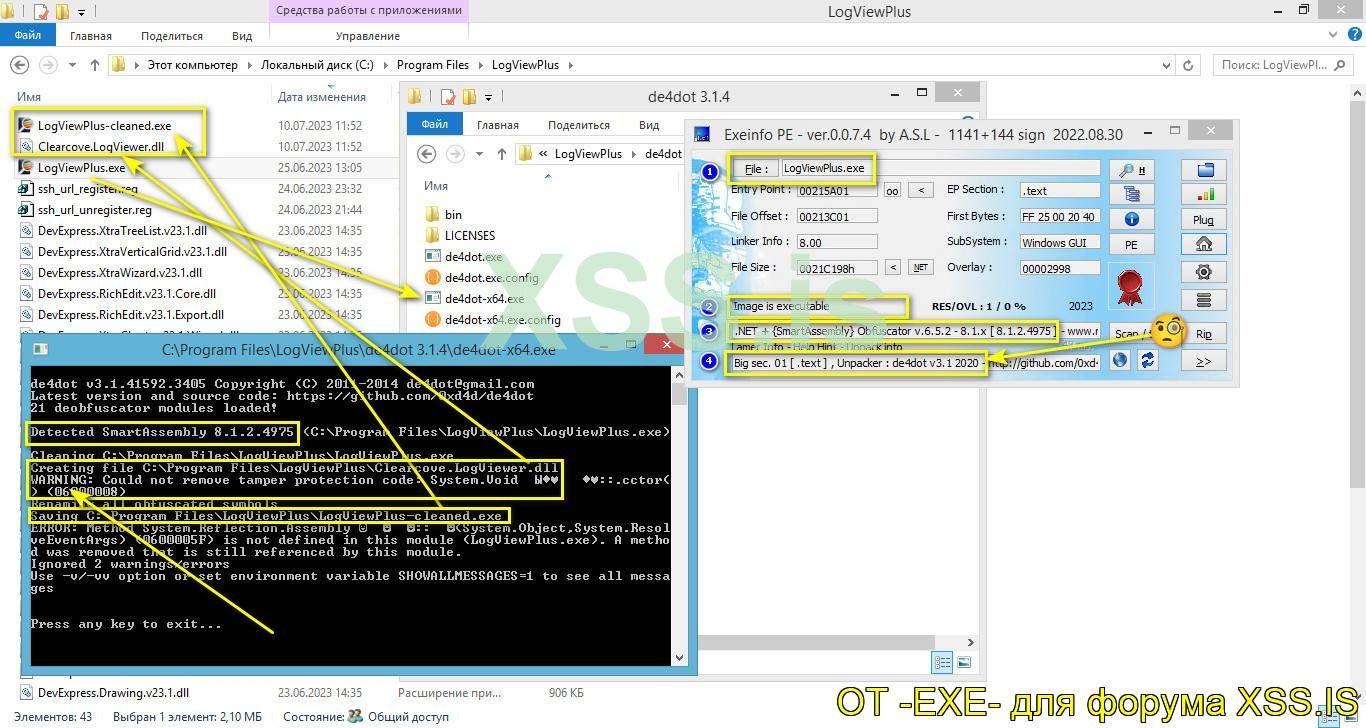Image resolution: width=1366 pixels, height=728 pixels.
Task: Click the Overlay value field 00002998
Action: (1059, 268)
